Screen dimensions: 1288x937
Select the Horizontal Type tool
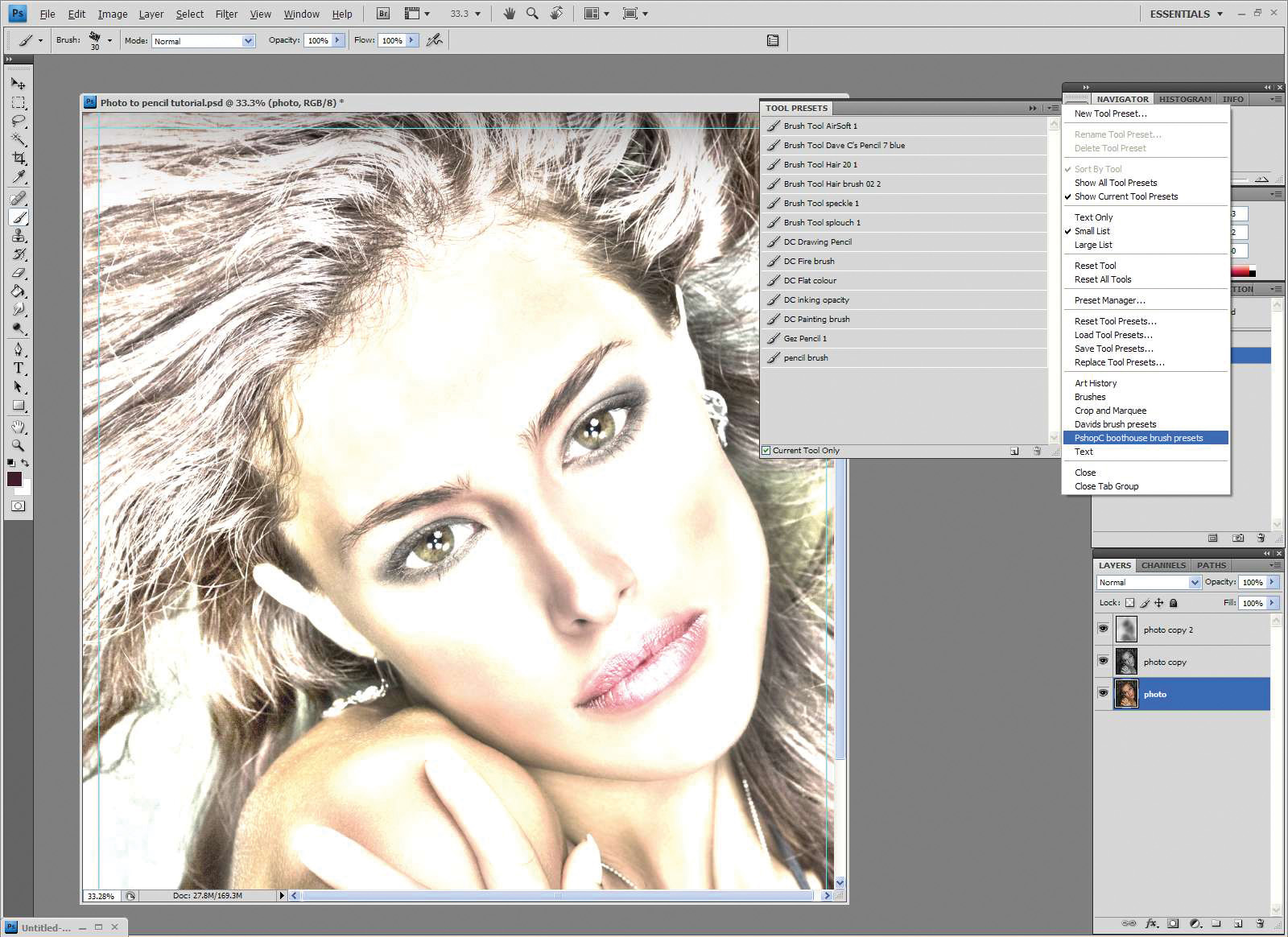tap(18, 369)
